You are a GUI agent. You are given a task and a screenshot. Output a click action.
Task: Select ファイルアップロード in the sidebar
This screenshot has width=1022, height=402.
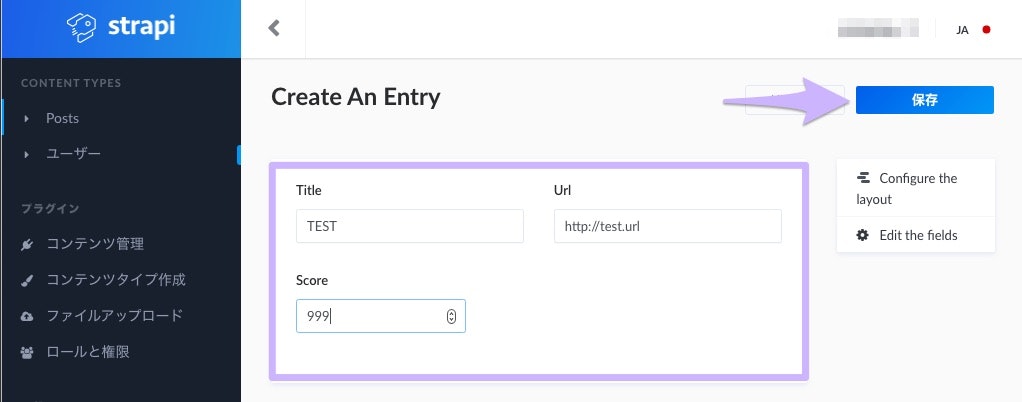[114, 316]
